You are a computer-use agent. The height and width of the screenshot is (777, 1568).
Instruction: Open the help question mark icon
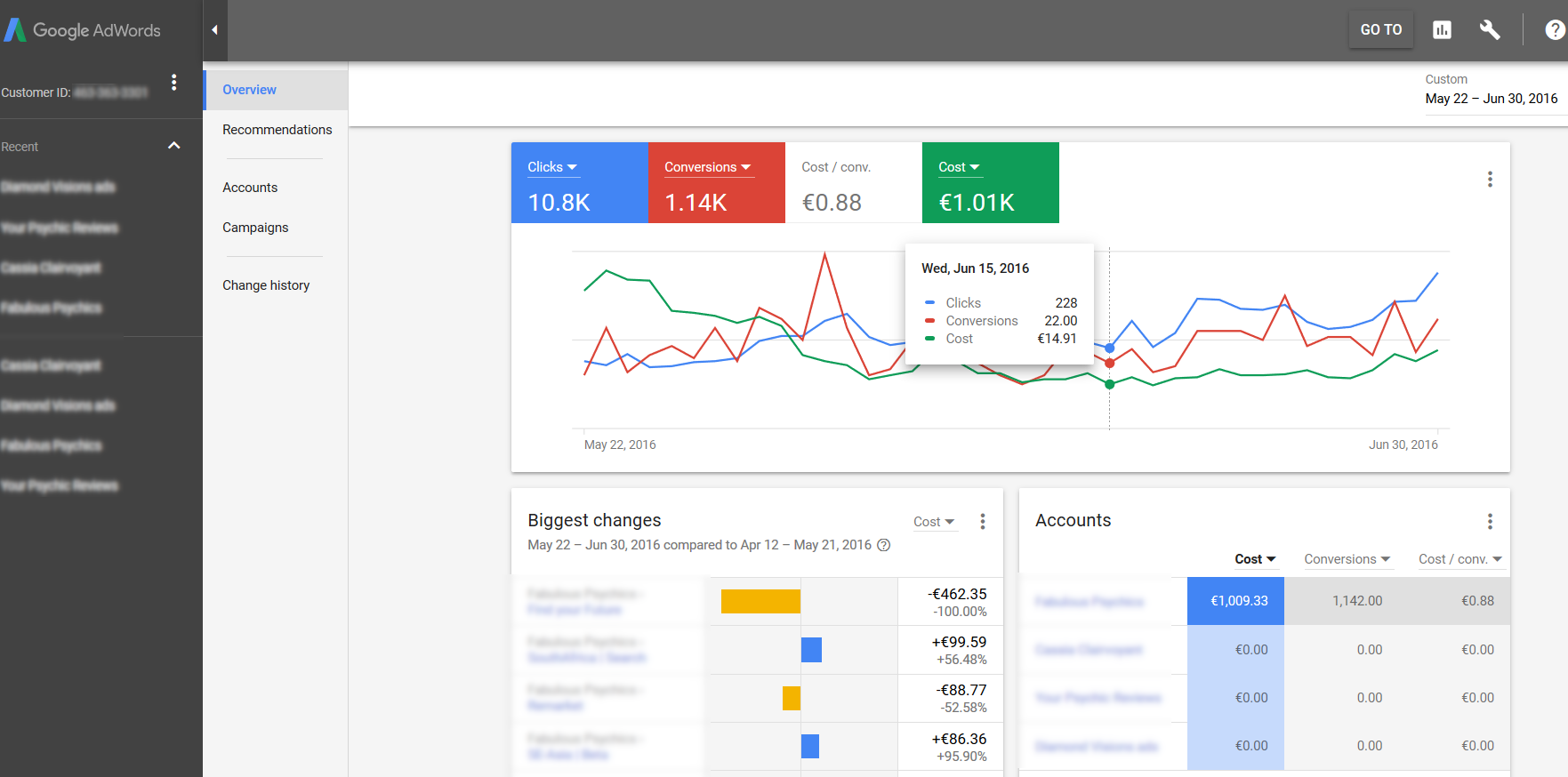click(x=1555, y=30)
